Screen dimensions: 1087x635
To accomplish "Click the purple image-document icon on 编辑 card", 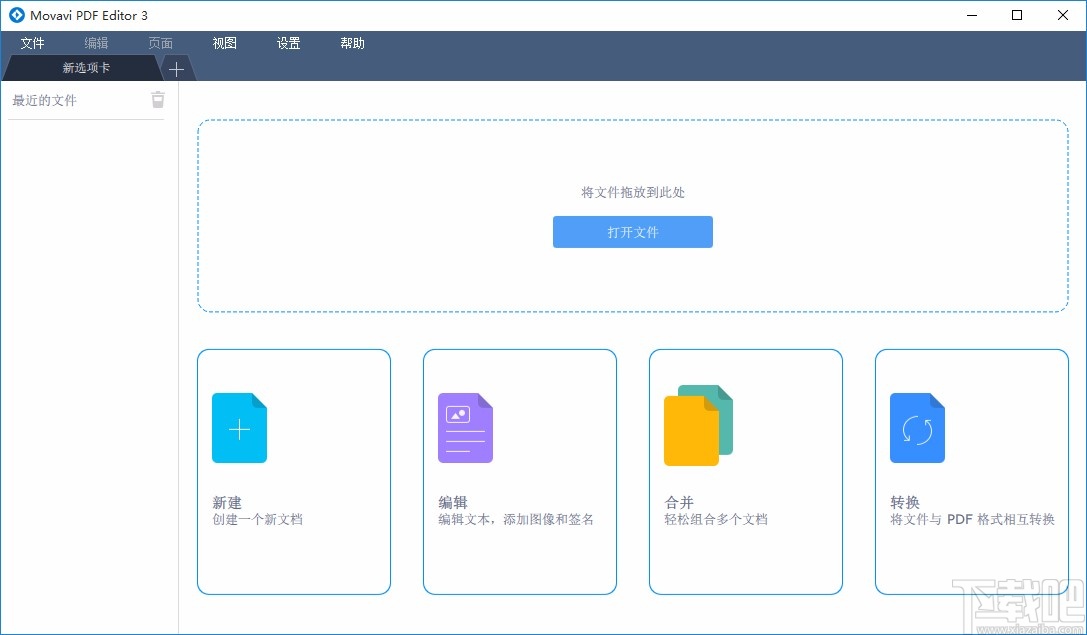I will click(465, 428).
